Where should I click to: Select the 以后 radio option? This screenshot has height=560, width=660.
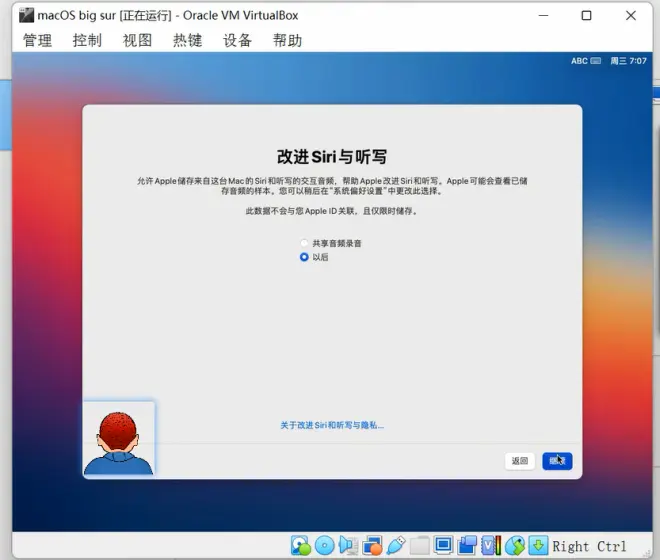(x=304, y=257)
